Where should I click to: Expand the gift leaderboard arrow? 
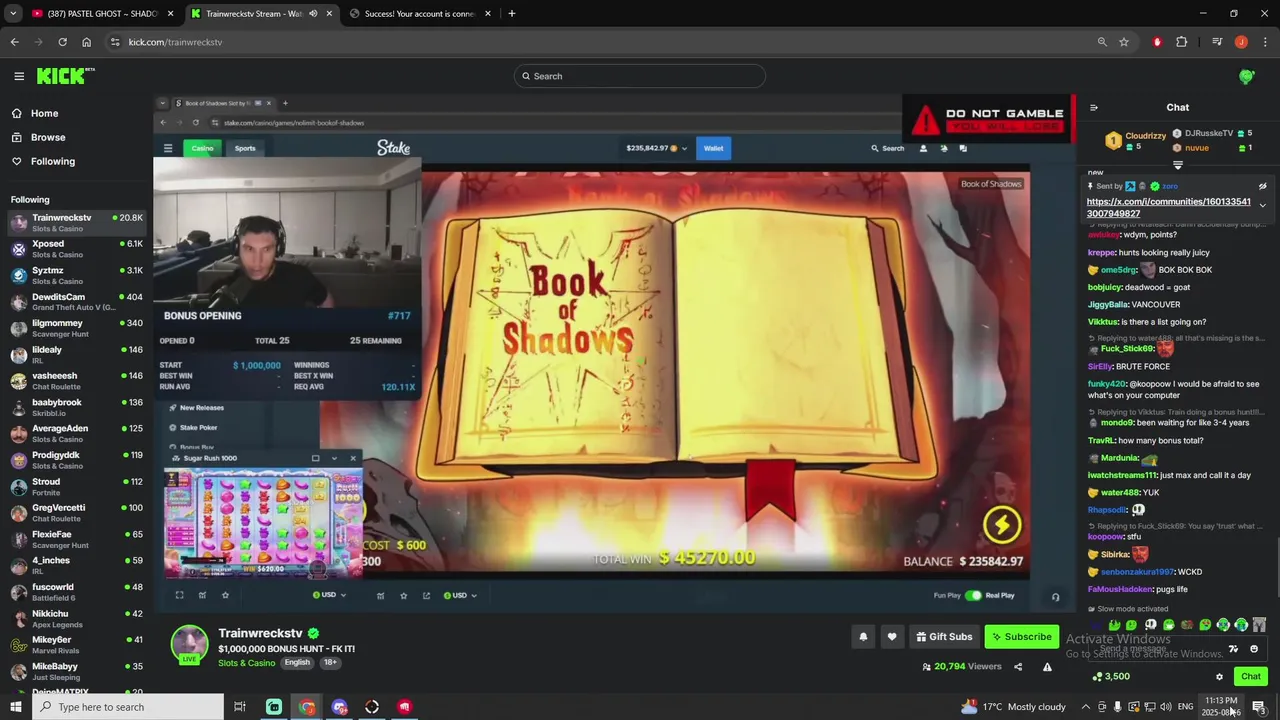click(1177, 165)
